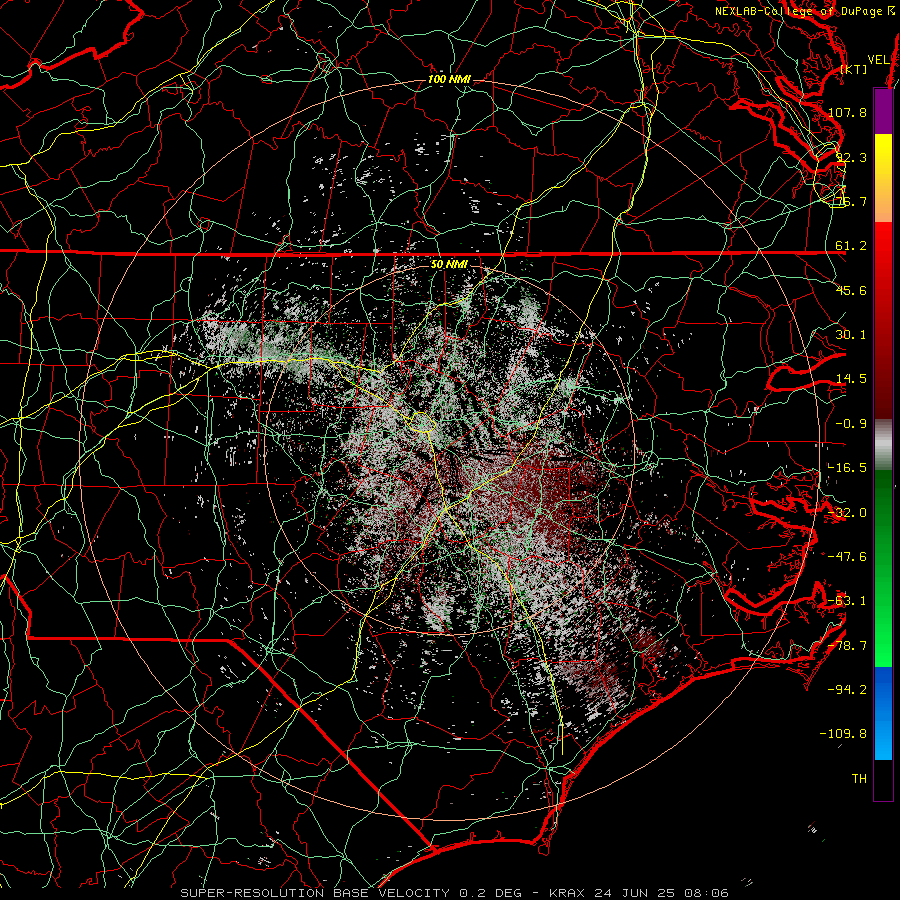Click the [KT] units label
Viewport: 900px width, 900px height.
tap(854, 69)
